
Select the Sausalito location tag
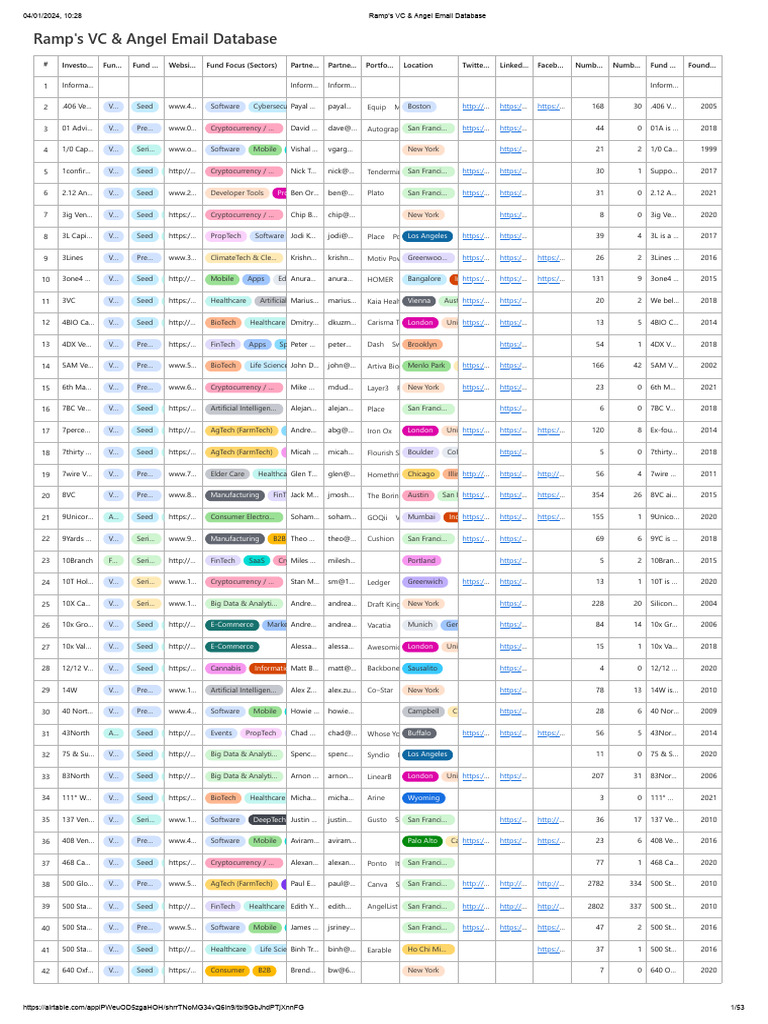pyautogui.click(x=423, y=669)
